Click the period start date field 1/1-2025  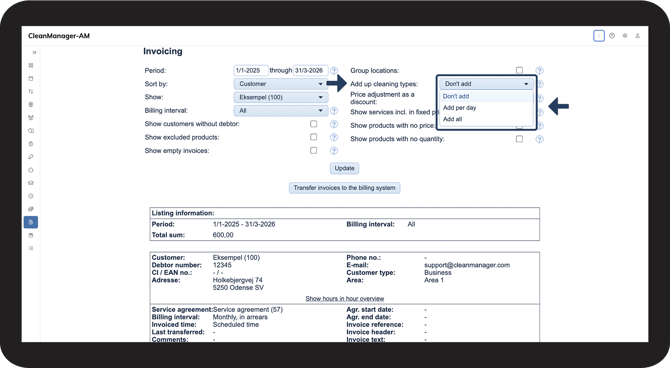tap(251, 71)
